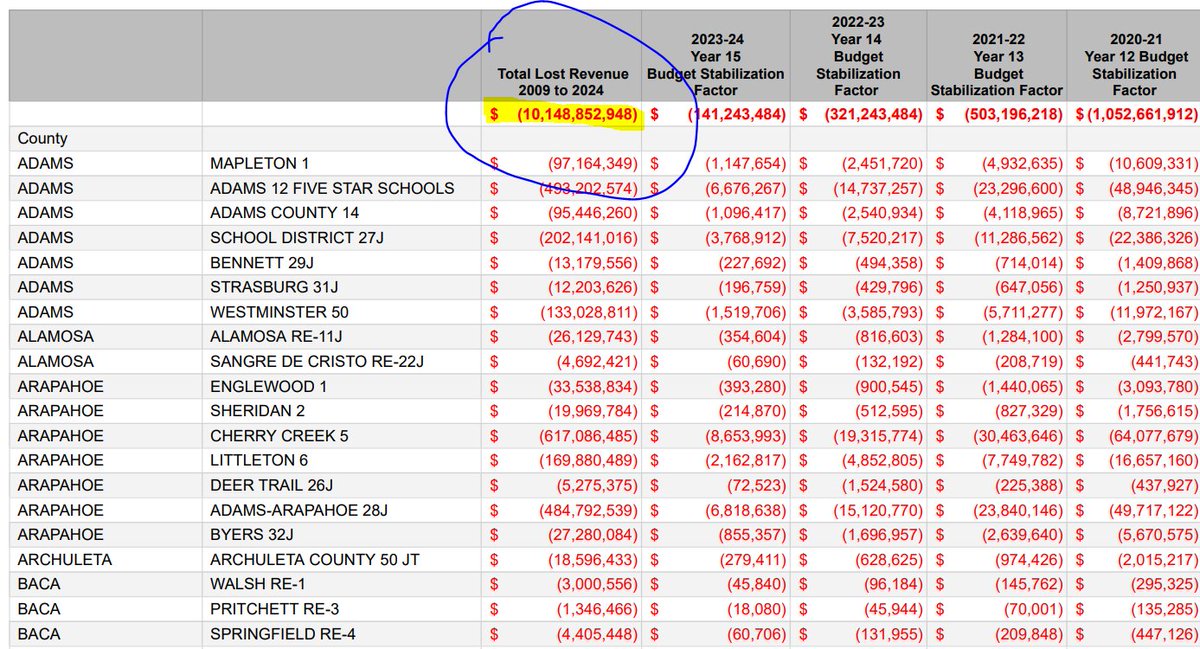
Task: Select value (14,737,257) for Adams 12
Action: coord(879,188)
